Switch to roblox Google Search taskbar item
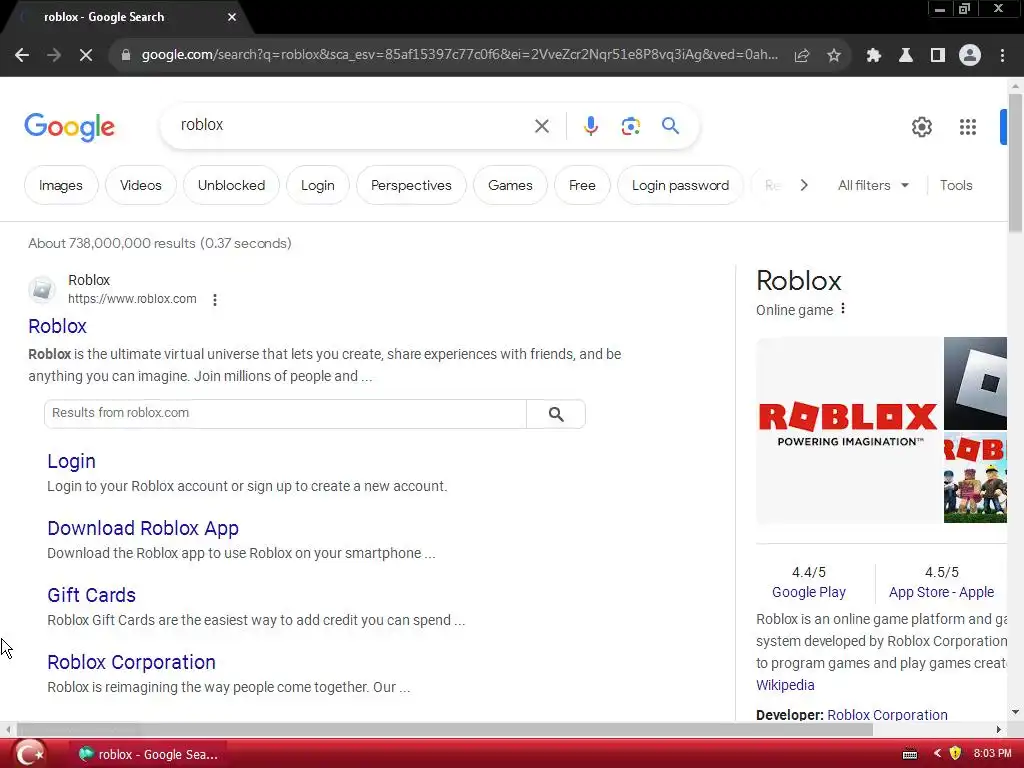This screenshot has height=768, width=1024. click(x=148, y=754)
